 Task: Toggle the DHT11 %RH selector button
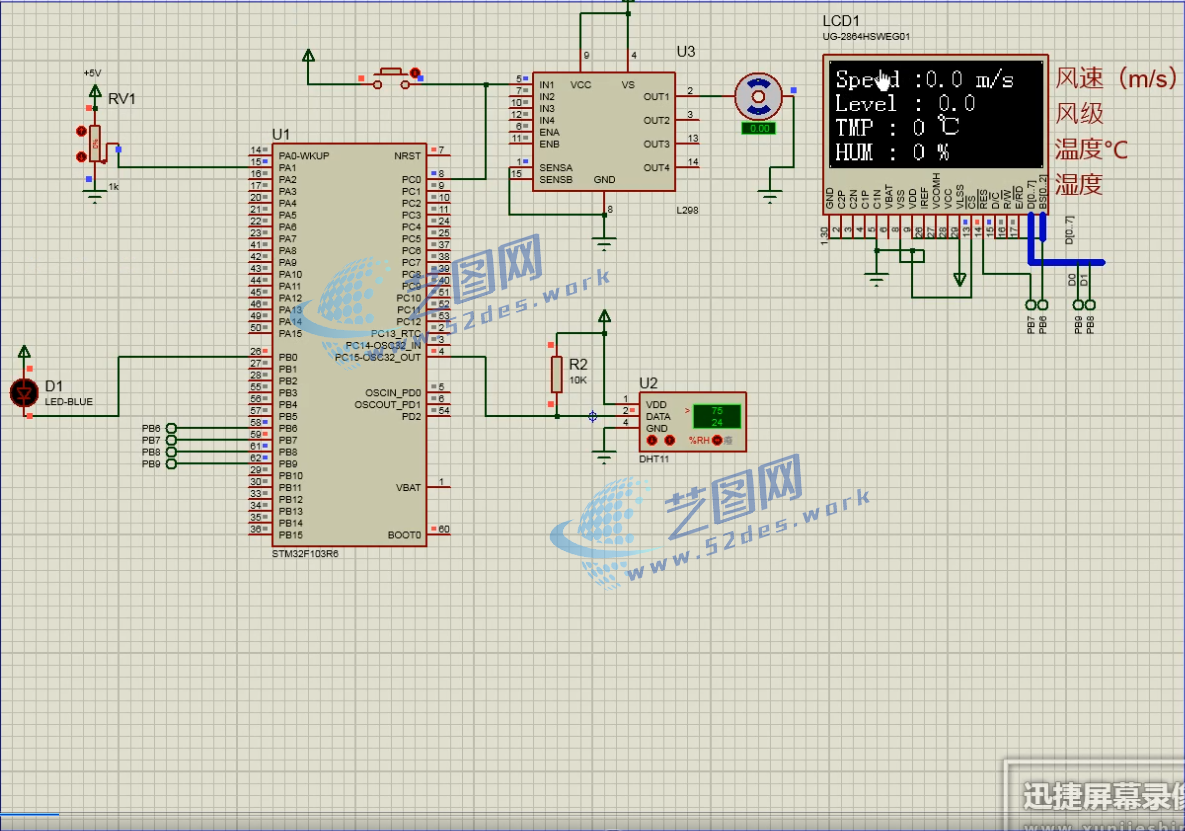coord(716,440)
